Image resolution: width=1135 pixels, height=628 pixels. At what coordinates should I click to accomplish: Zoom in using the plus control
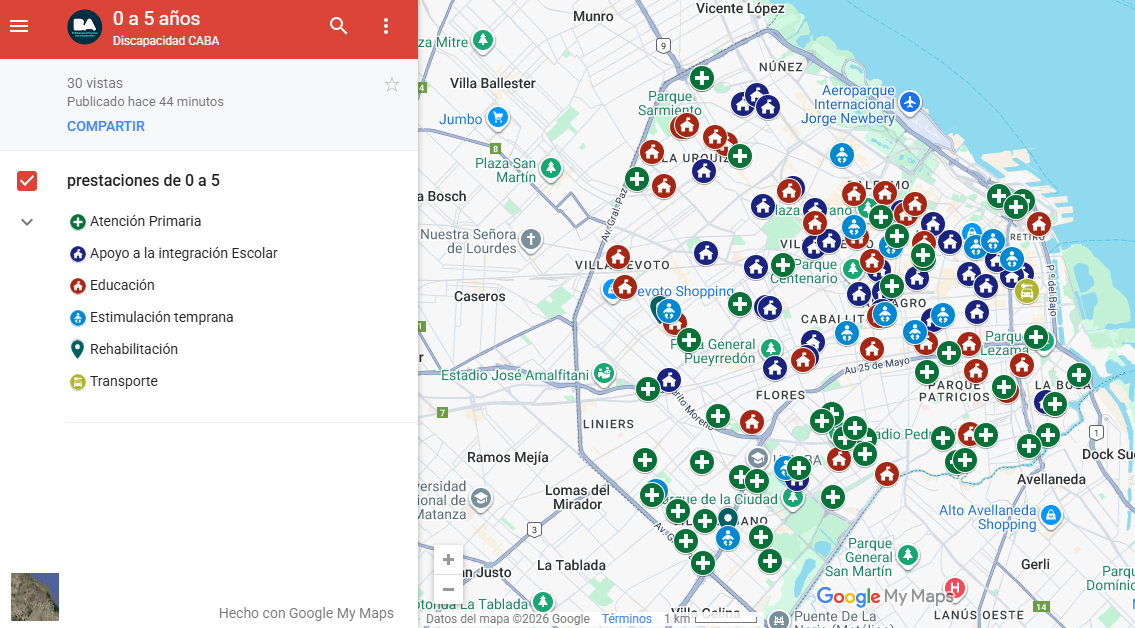click(448, 559)
